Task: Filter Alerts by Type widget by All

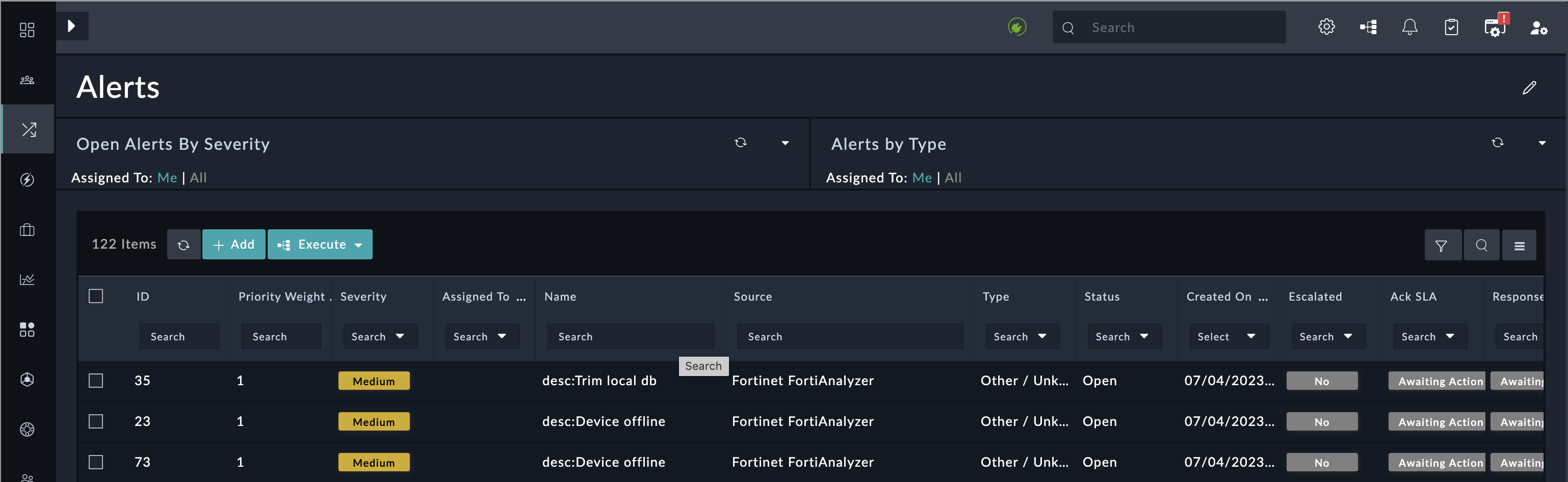Action: pyautogui.click(x=953, y=178)
